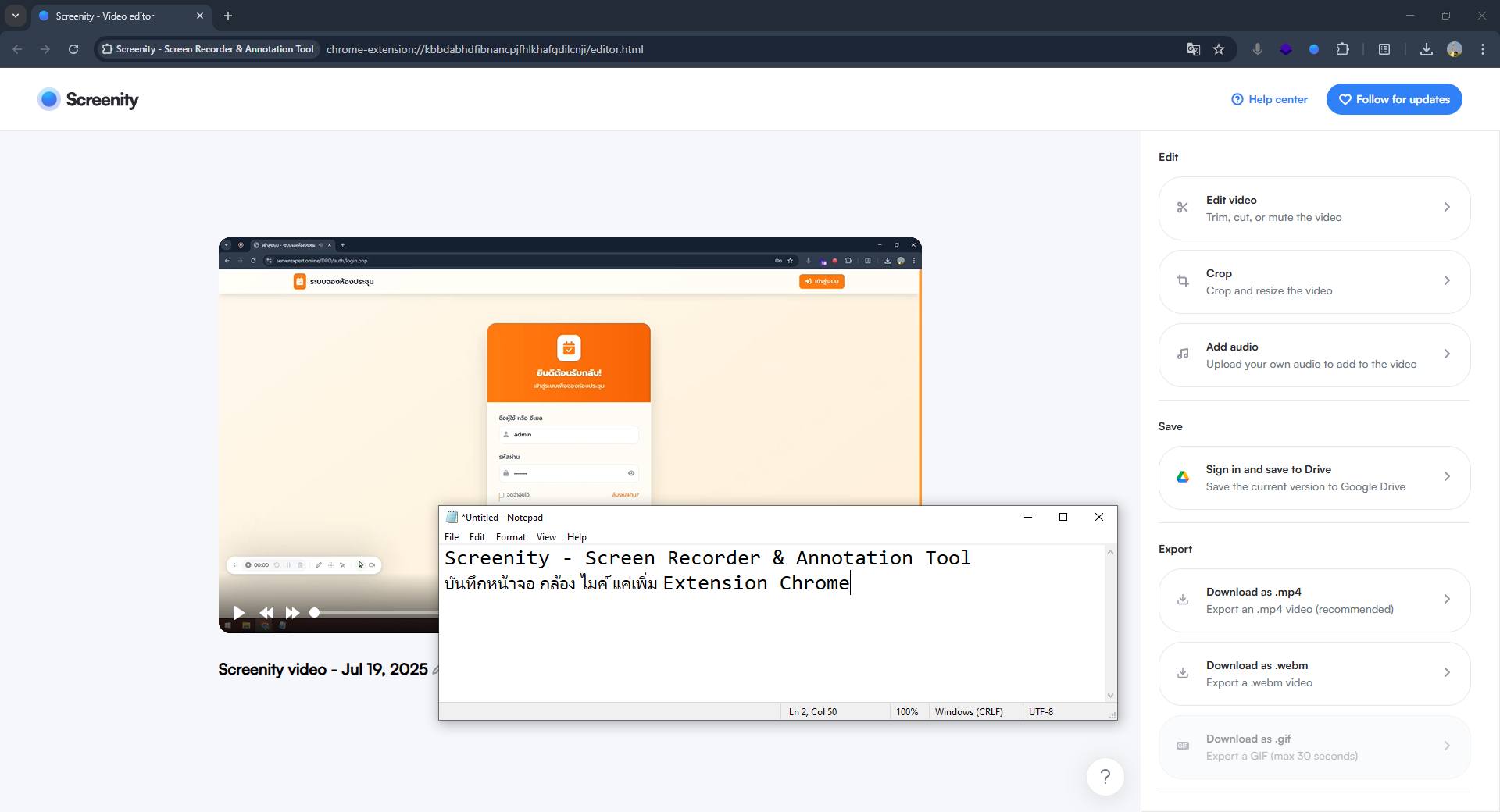Open the Add audio option
Image resolution: width=1500 pixels, height=812 pixels.
1314,355
